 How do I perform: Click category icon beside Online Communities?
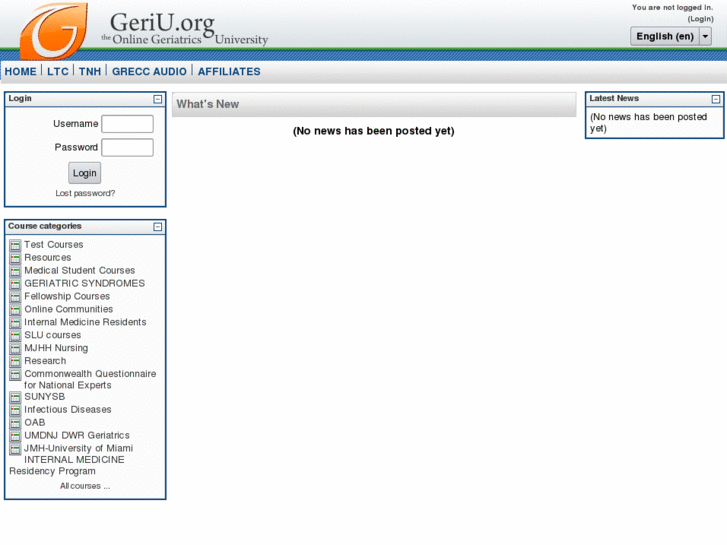[x=15, y=310]
